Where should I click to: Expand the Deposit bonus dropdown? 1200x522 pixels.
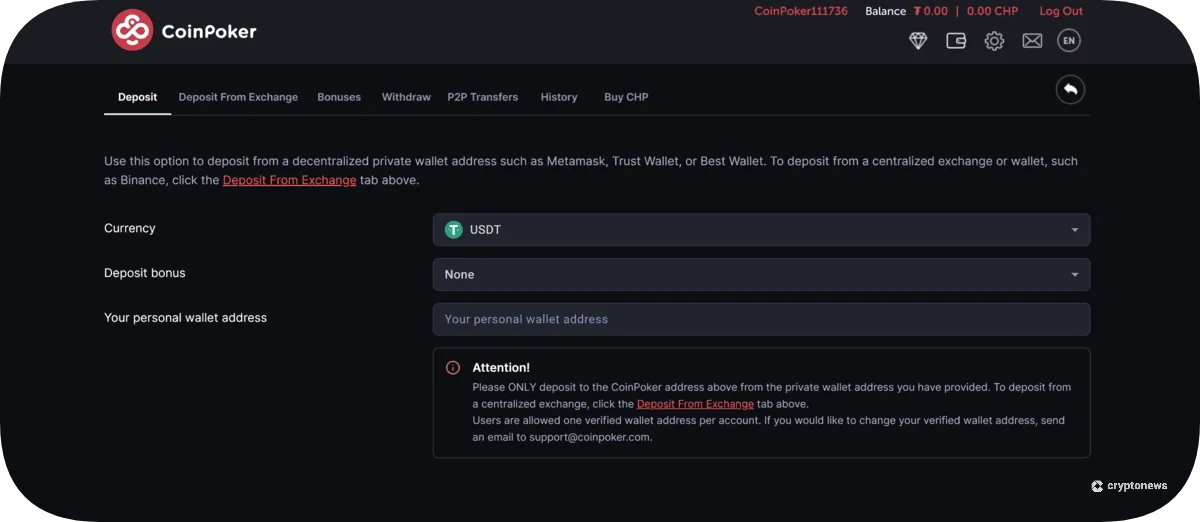tap(760, 275)
